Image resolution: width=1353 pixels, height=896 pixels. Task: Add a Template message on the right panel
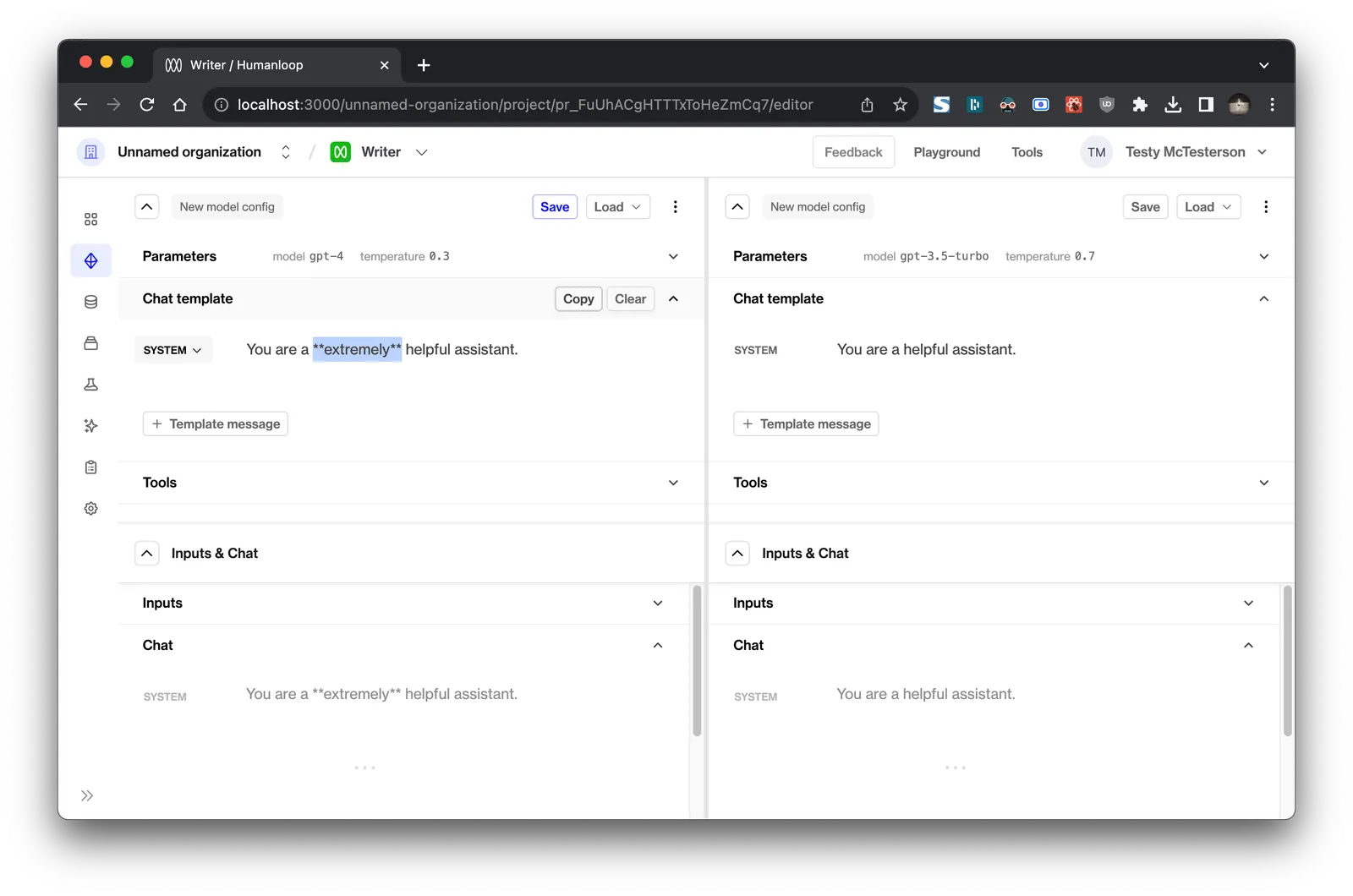pos(806,424)
